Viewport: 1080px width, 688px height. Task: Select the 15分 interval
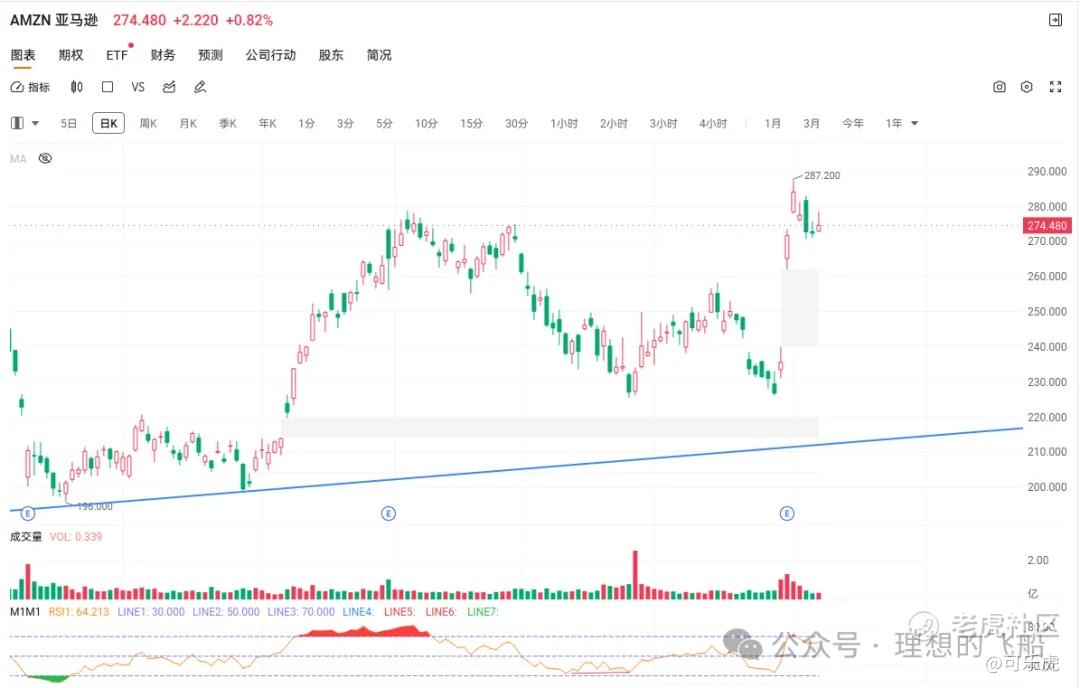(472, 123)
